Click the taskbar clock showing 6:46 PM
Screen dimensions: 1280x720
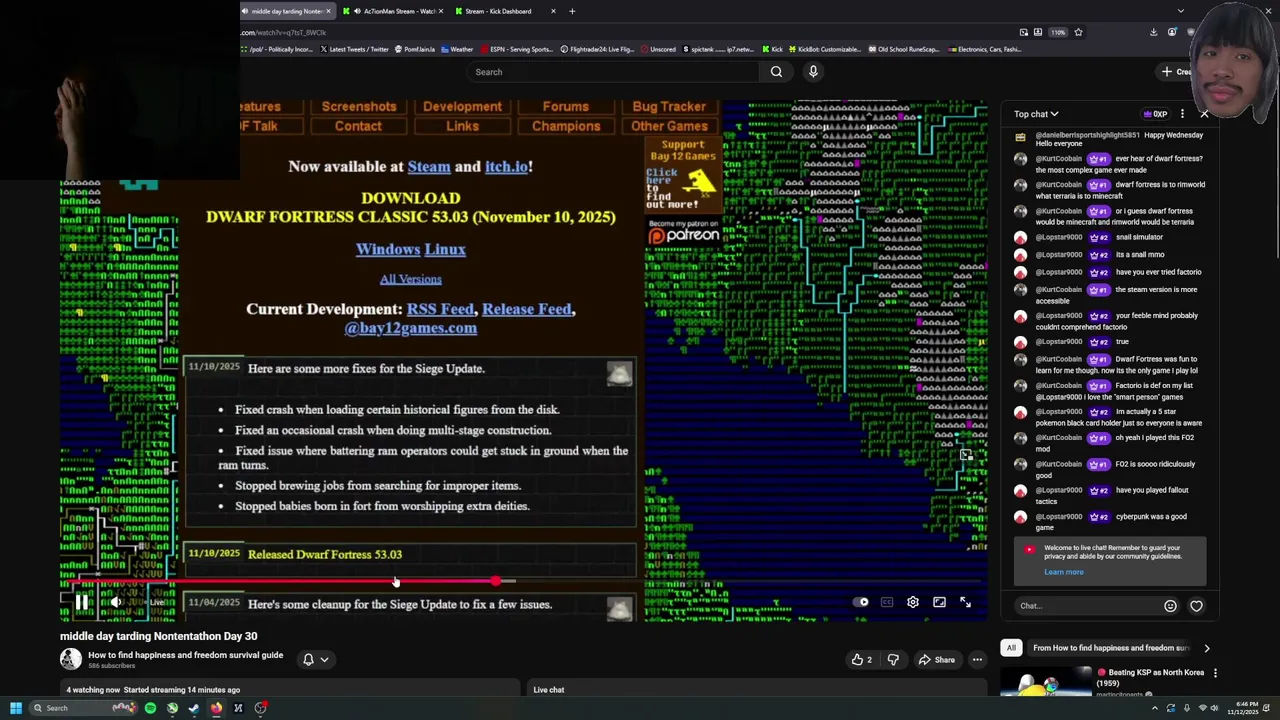tap(1241, 708)
